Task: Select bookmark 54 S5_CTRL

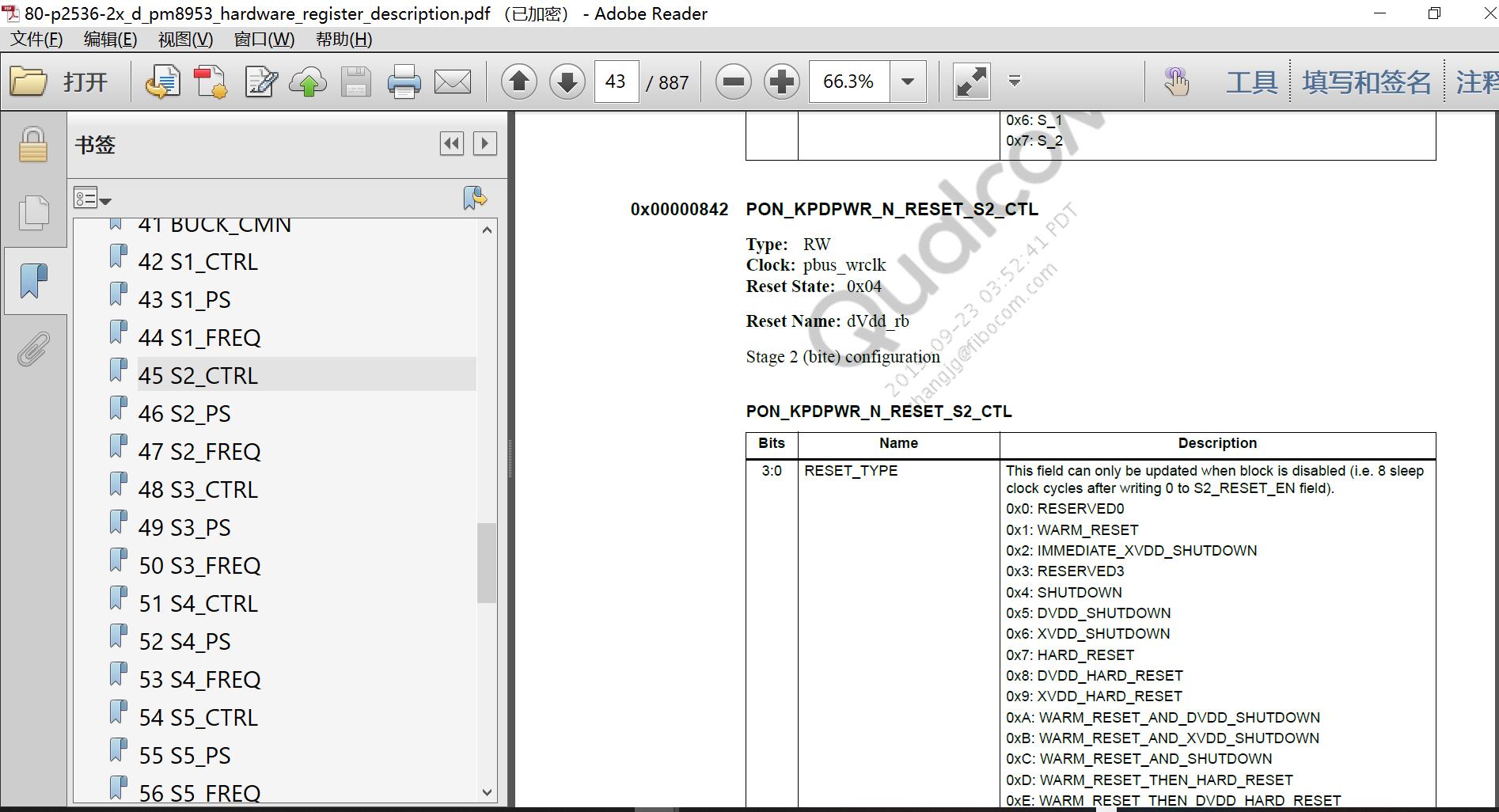Action: 198,718
